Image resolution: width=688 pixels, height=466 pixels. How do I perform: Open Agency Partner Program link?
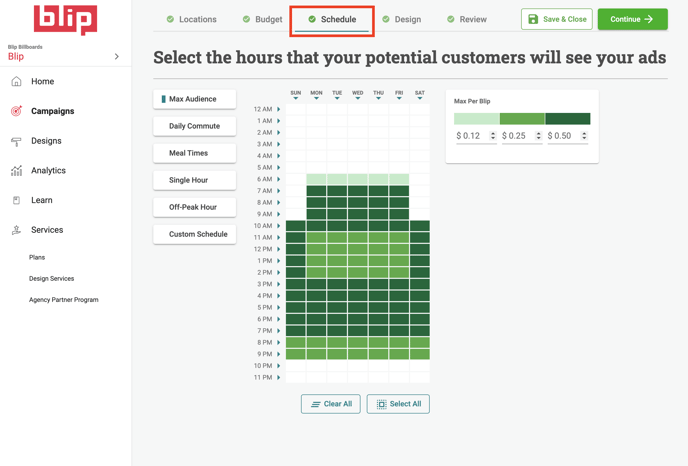pyautogui.click(x=64, y=300)
